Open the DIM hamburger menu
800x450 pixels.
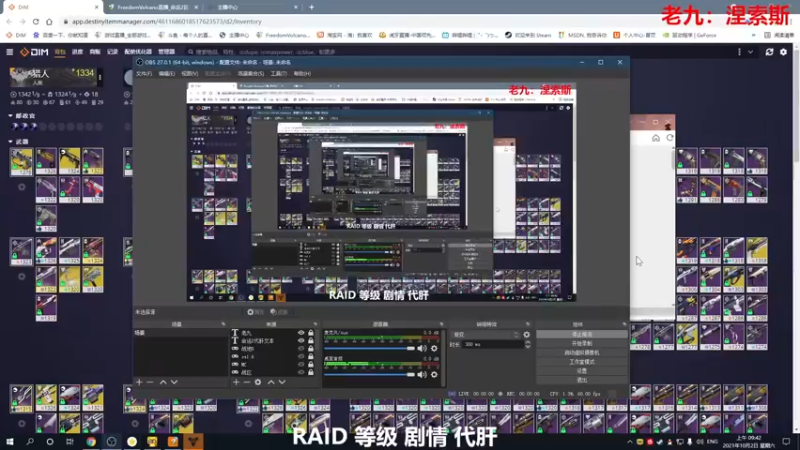(x=10, y=52)
